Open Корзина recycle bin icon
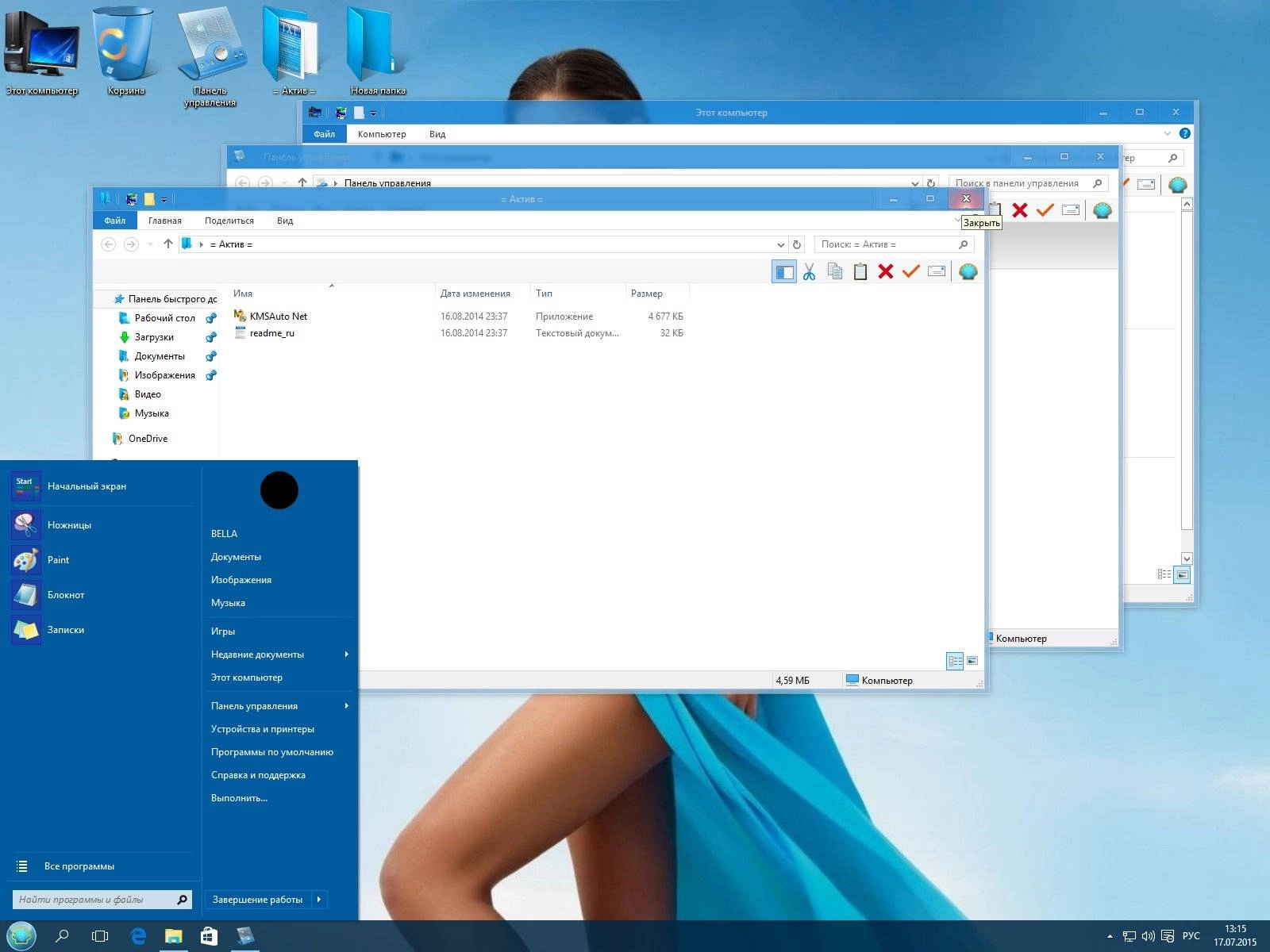Screen dimensions: 1270x952 (126, 52)
